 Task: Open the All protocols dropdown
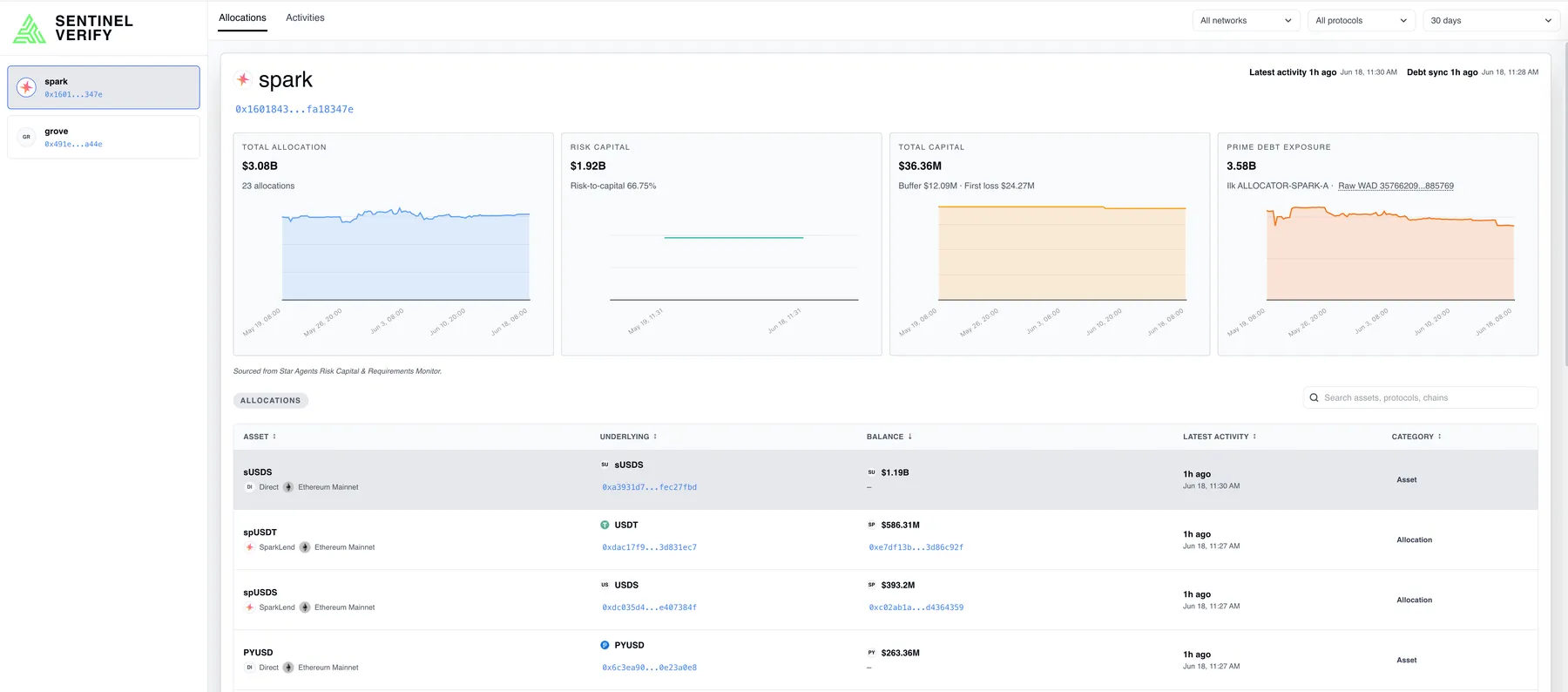click(1361, 20)
